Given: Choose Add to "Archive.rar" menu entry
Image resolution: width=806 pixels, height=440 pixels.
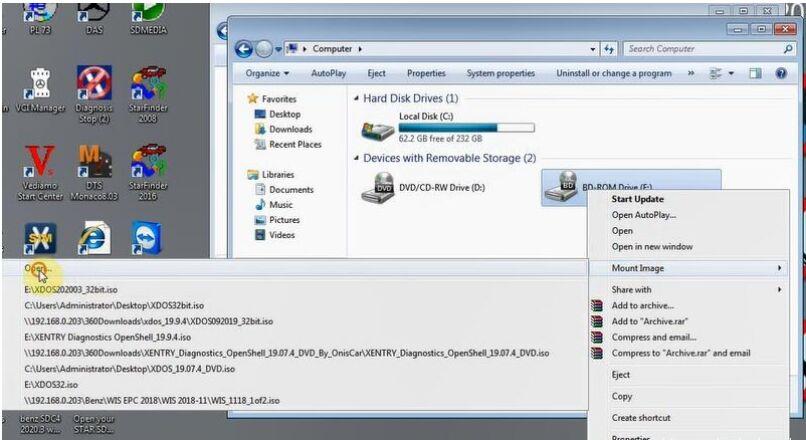Looking at the screenshot, I should click(x=650, y=322).
